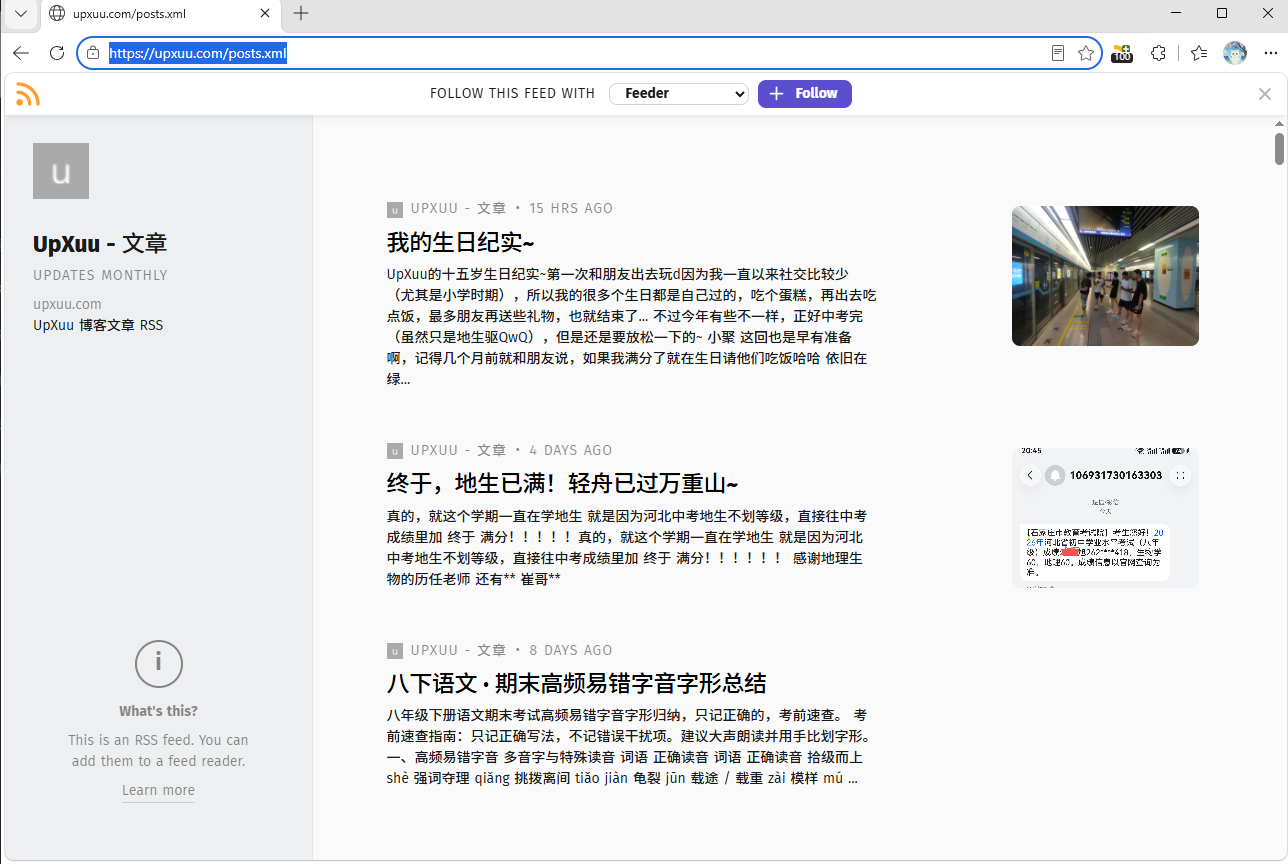1288x864 pixels.
Task: Open the browser extensions puzzle icon
Action: tap(1159, 53)
